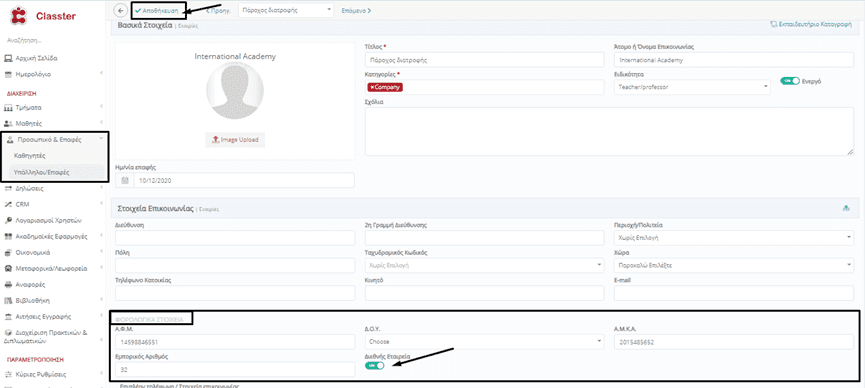Click the Ακαδημαϊκές Εφαρμογές icon
The height and width of the screenshot is (388, 865).
[8, 236]
